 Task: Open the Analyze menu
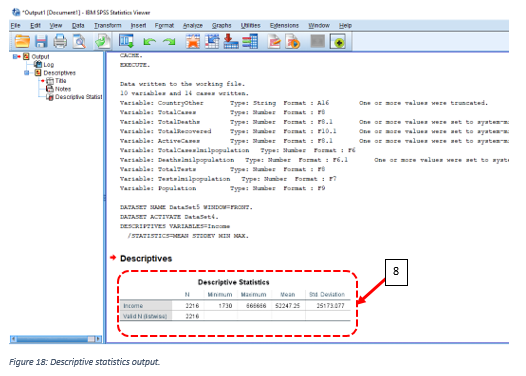tap(193, 25)
